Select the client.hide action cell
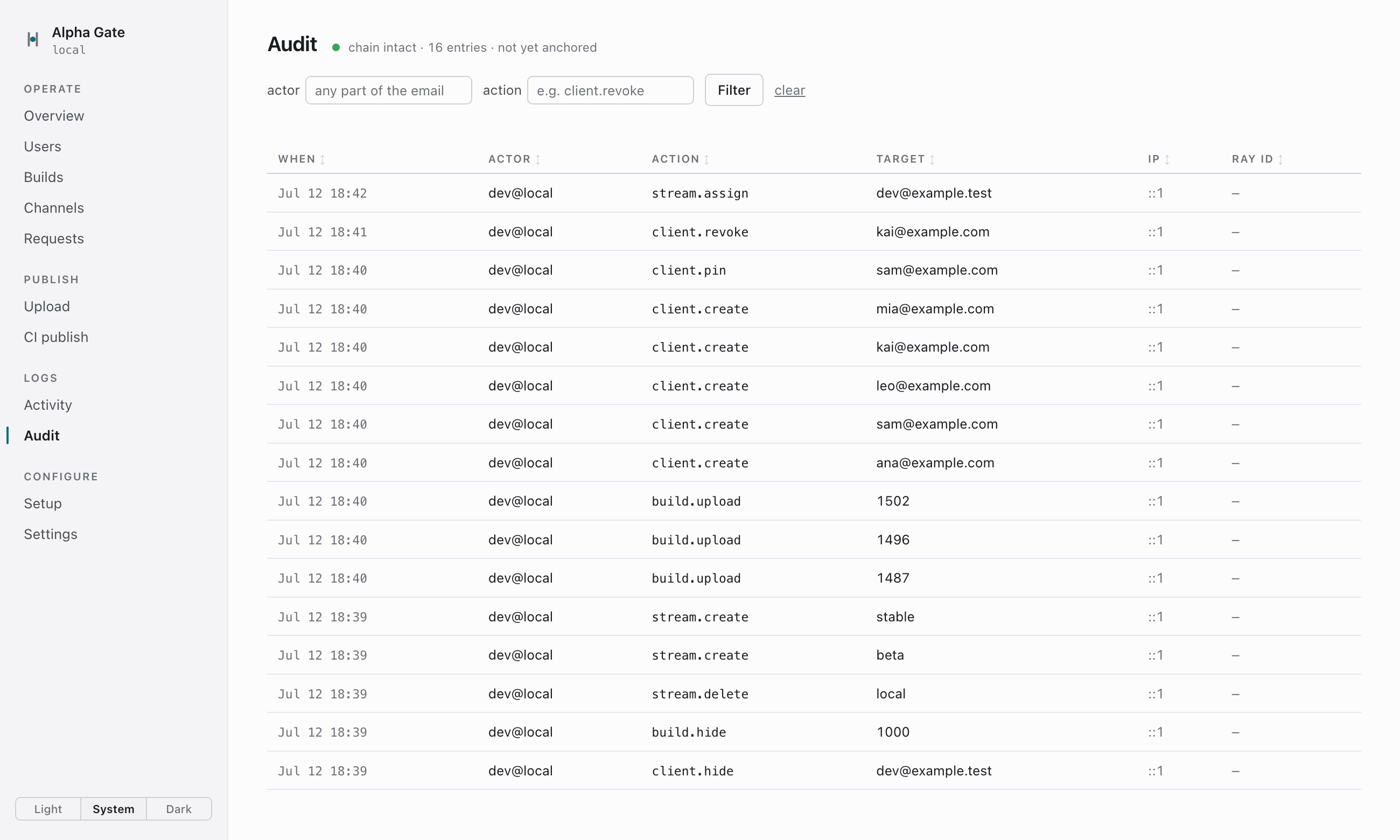 (x=692, y=771)
